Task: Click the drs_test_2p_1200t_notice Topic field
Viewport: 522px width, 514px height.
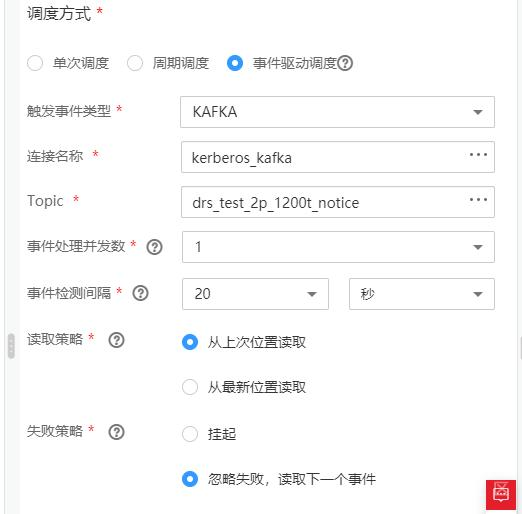Action: [x=338, y=202]
